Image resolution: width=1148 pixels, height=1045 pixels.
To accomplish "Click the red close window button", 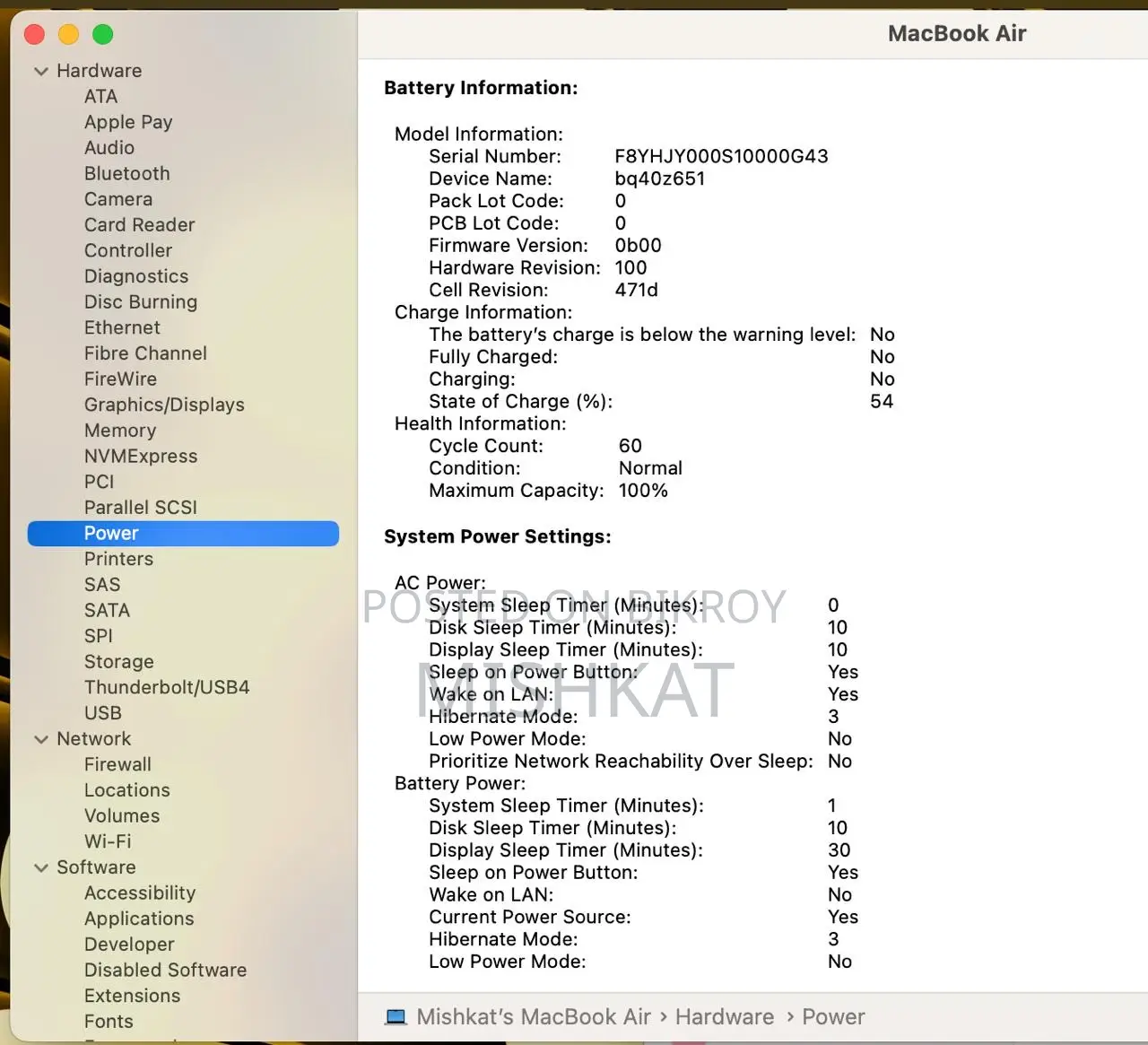I will click(35, 34).
